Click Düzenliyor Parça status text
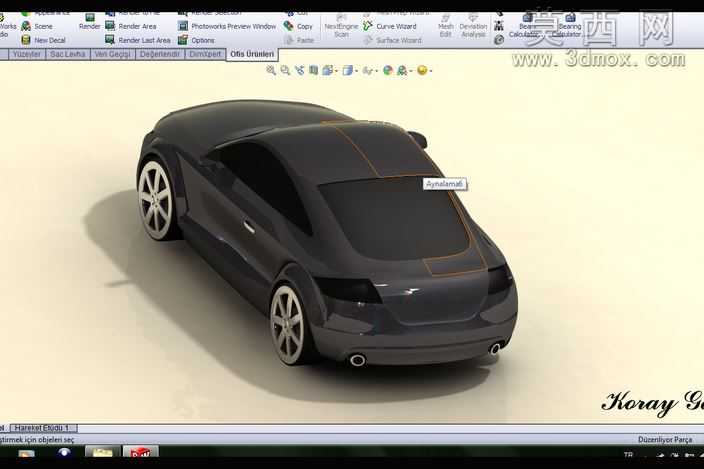This screenshot has height=469, width=704. tap(664, 440)
